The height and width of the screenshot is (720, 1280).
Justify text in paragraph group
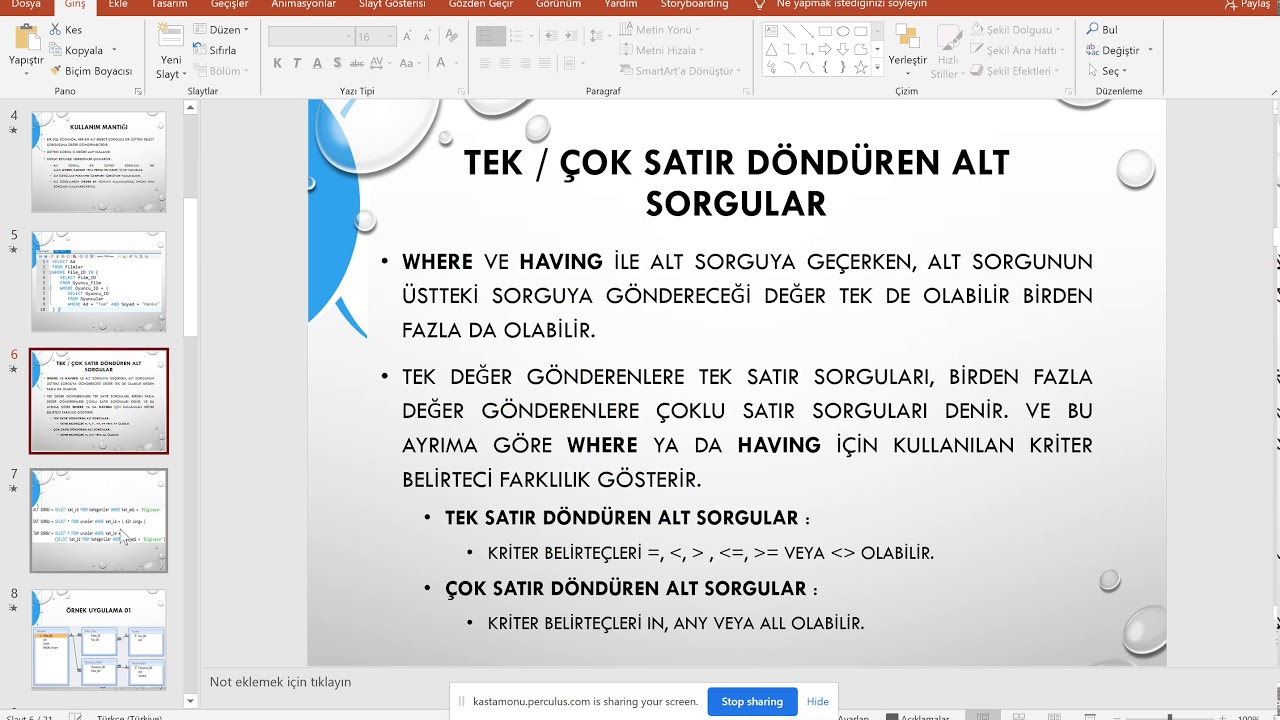[x=545, y=63]
